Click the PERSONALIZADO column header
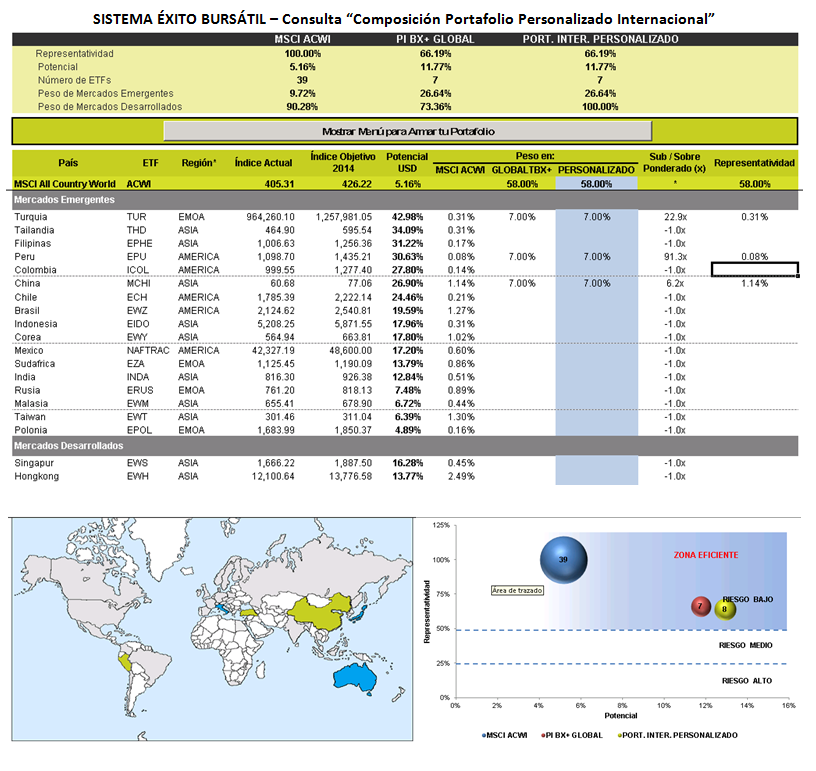 (x=596, y=170)
